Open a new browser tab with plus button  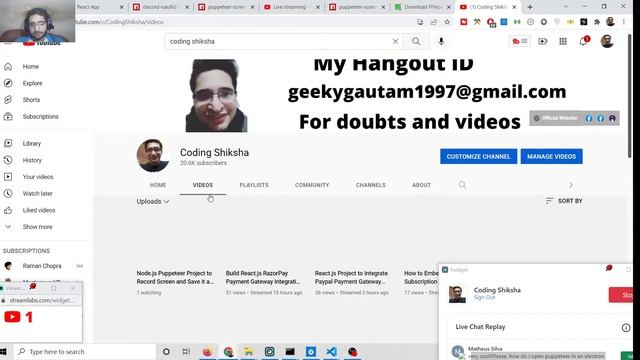pyautogui.click(x=530, y=7)
